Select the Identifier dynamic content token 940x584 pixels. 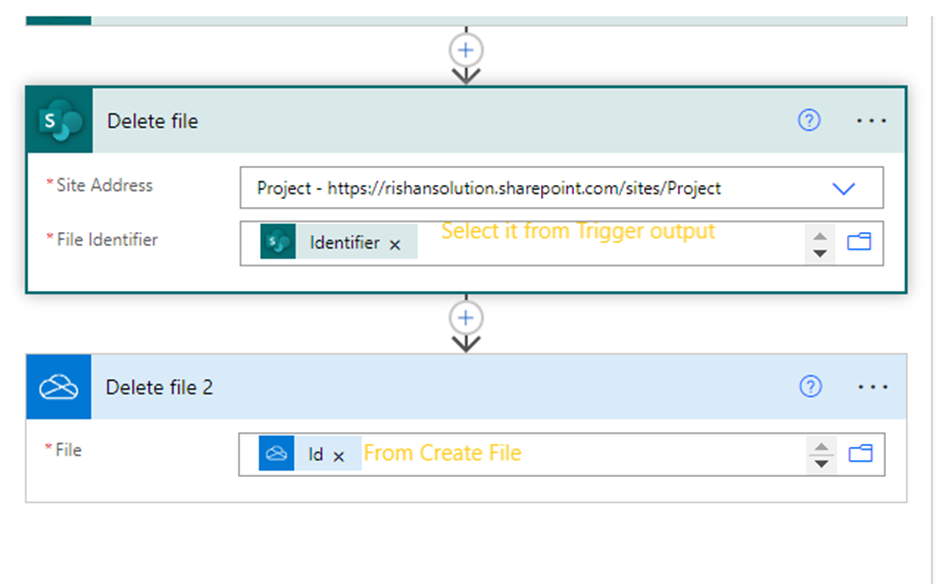click(x=339, y=242)
